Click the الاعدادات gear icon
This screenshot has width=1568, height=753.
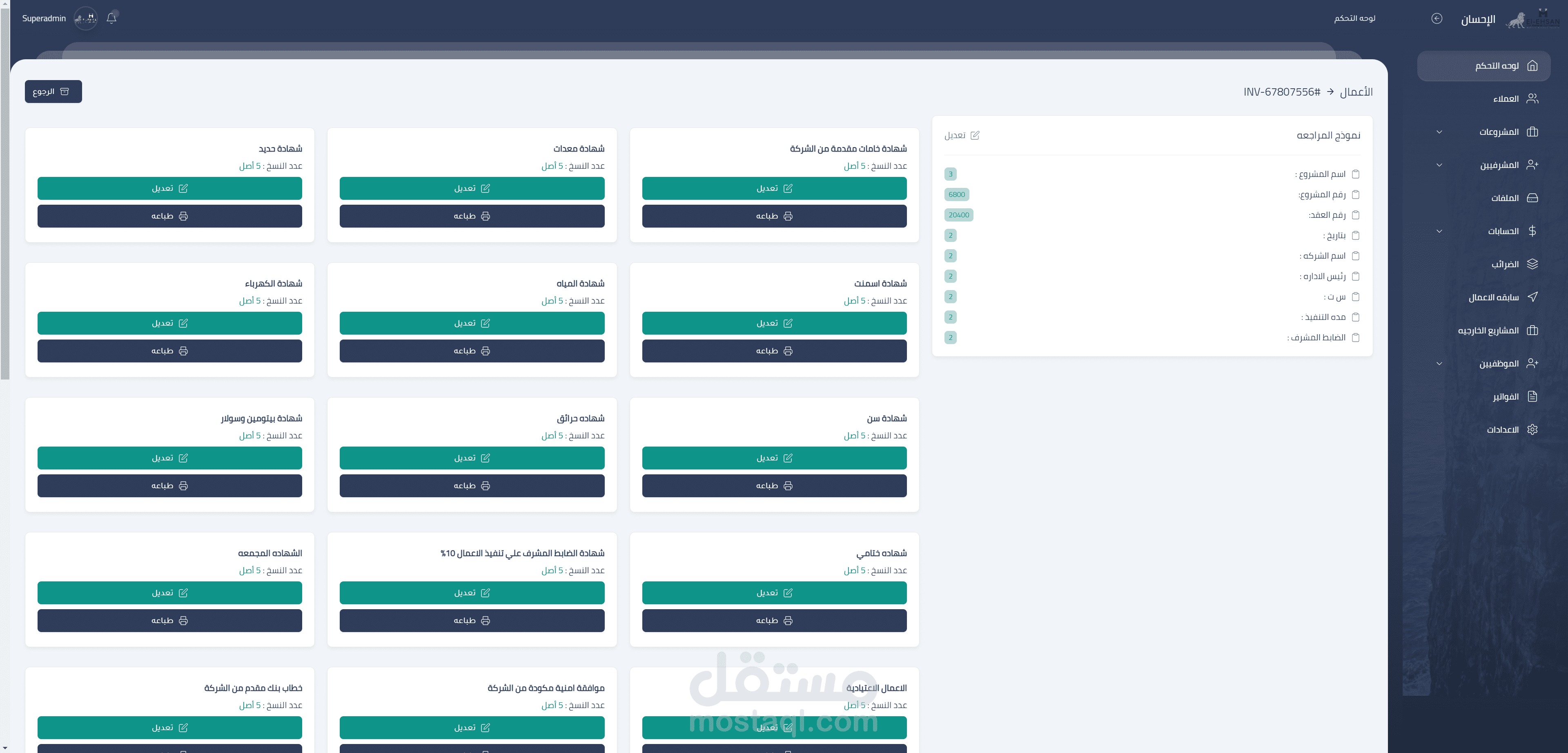click(1532, 429)
